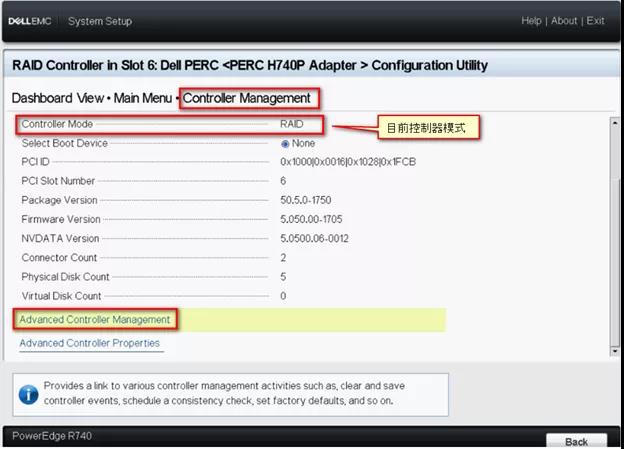The image size is (624, 449).
Task: Click the PowerEdge R740 footer text
Action: pos(52,436)
